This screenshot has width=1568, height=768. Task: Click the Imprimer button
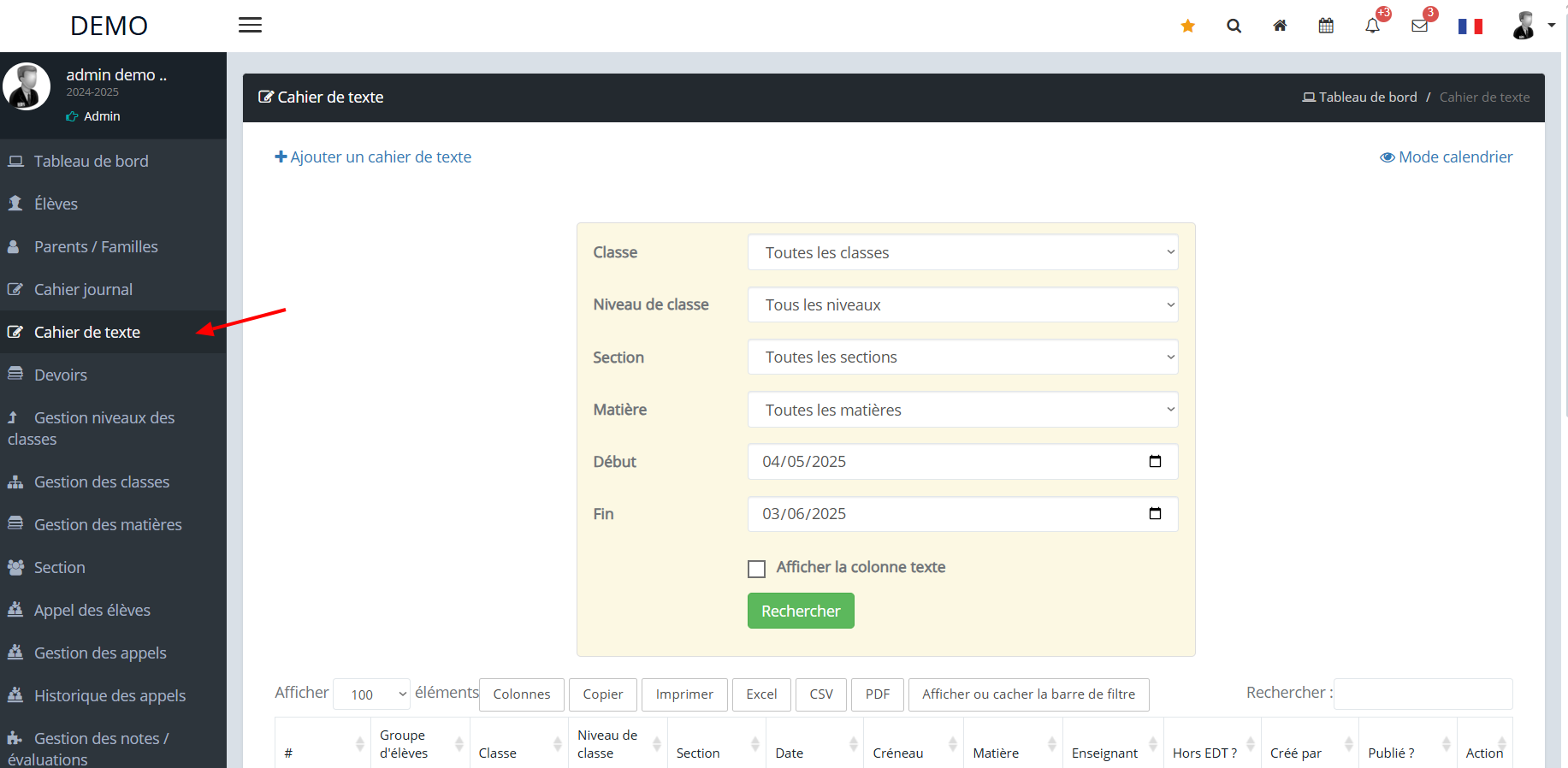pos(684,694)
